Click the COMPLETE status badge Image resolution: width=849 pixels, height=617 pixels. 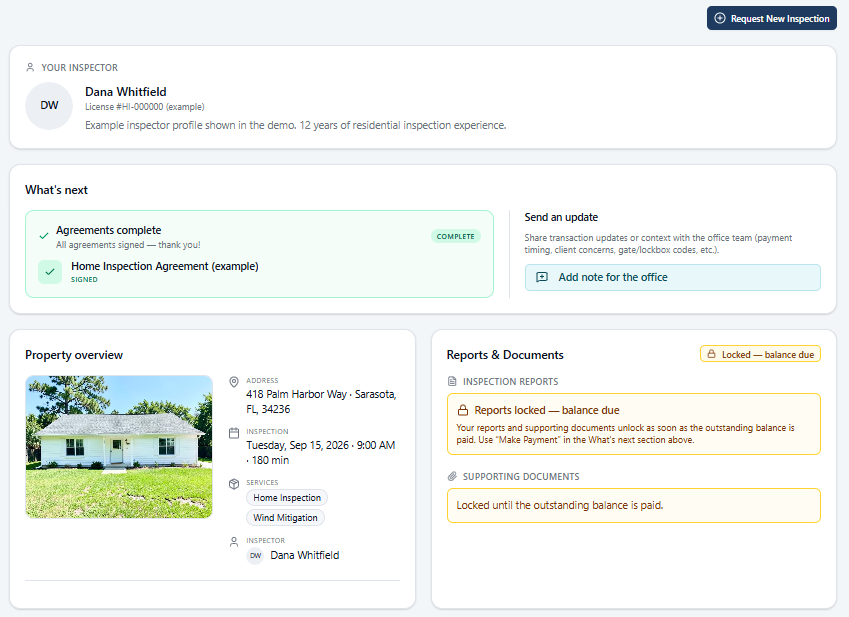455,237
